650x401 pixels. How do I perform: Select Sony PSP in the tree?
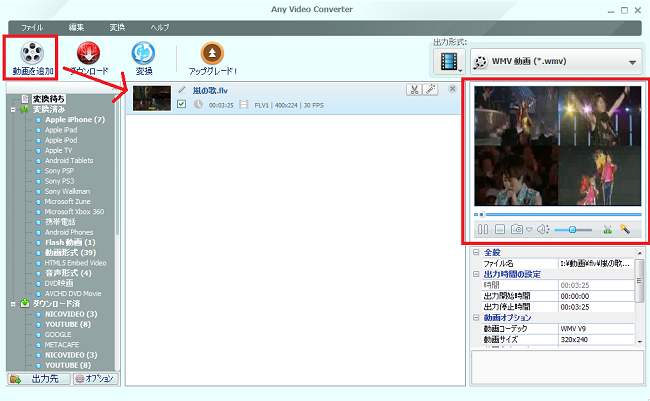click(59, 171)
